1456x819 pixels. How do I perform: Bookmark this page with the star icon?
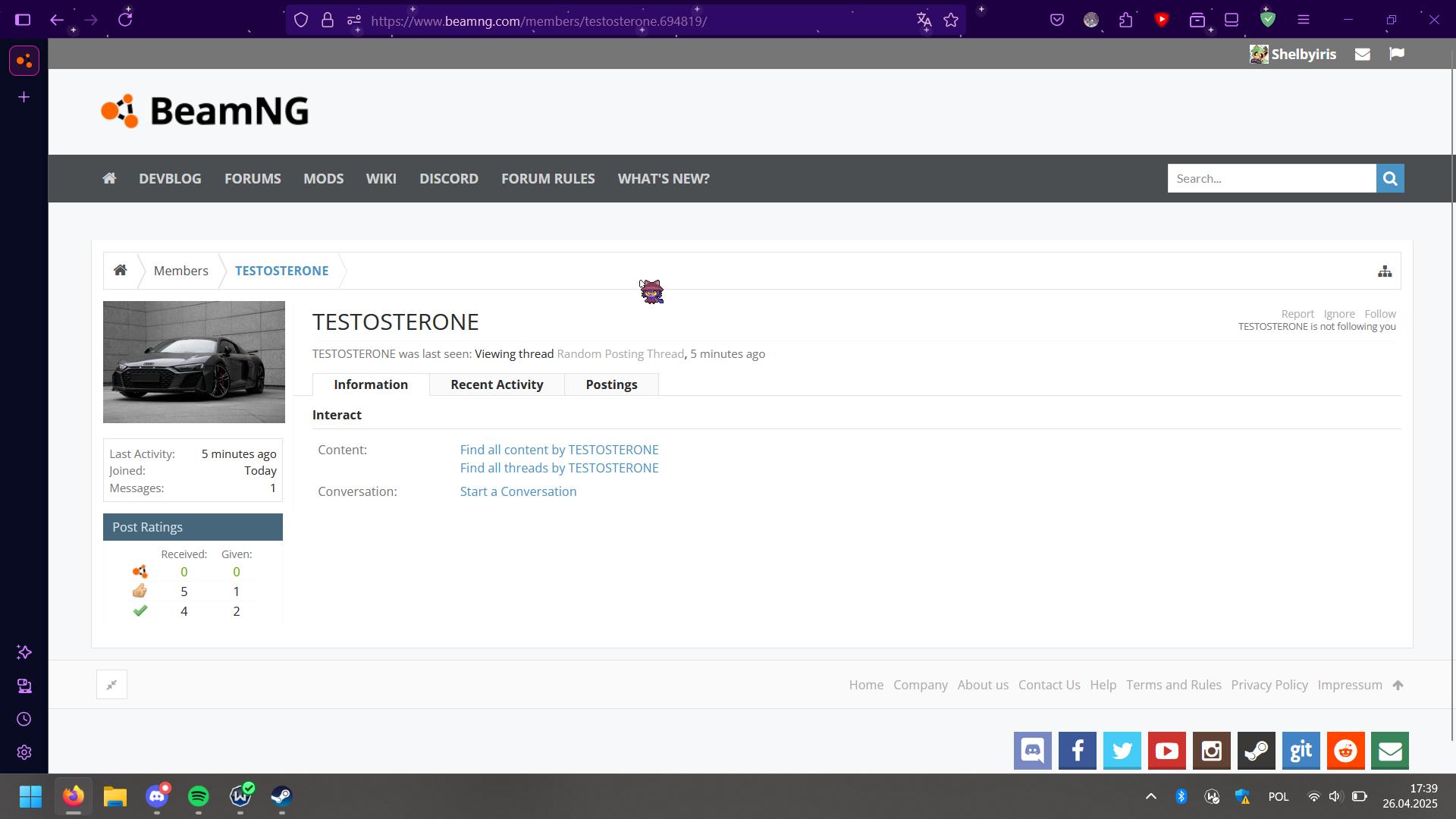pos(951,20)
